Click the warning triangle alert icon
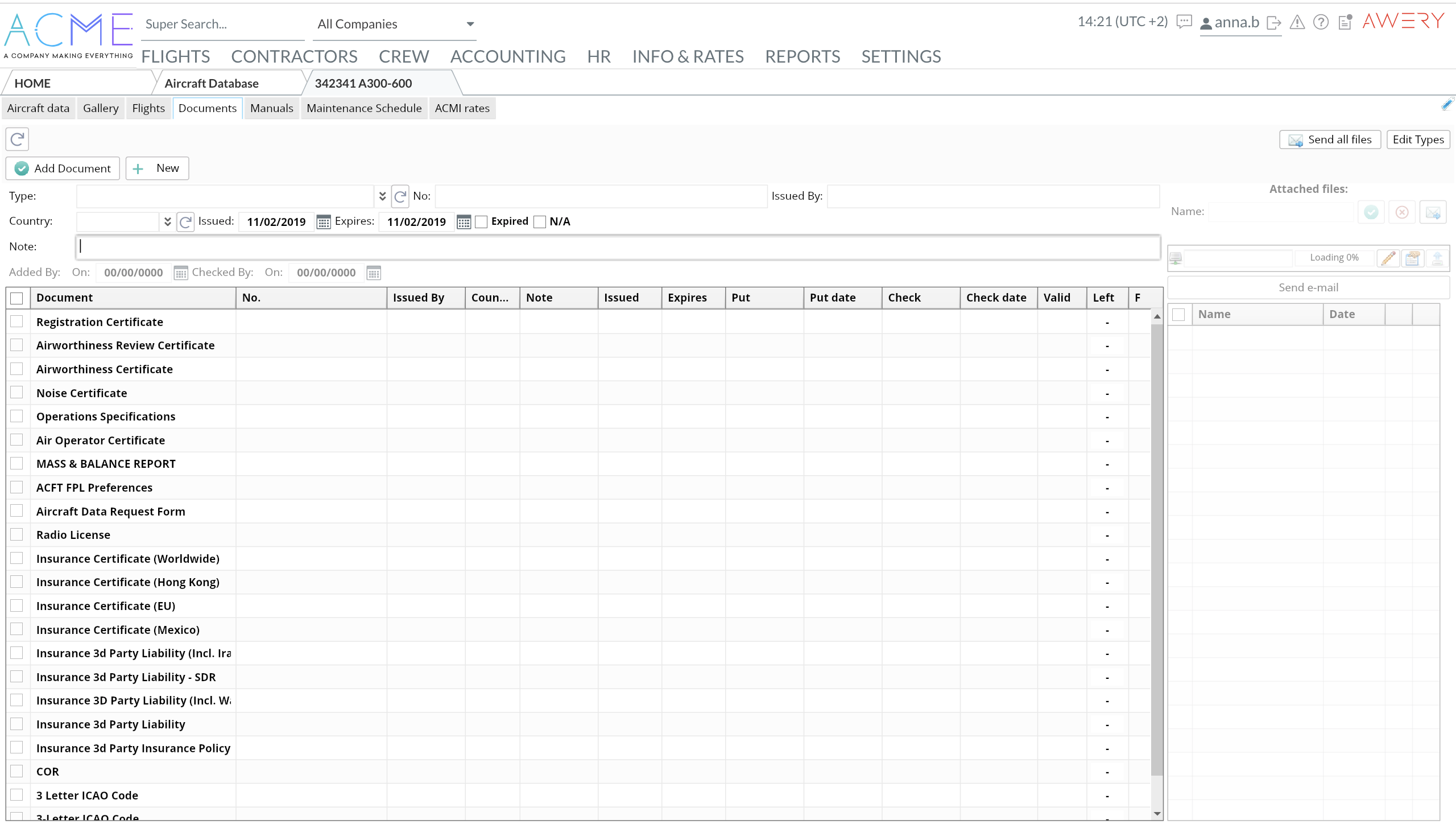This screenshot has width=1456, height=824. tap(1297, 22)
